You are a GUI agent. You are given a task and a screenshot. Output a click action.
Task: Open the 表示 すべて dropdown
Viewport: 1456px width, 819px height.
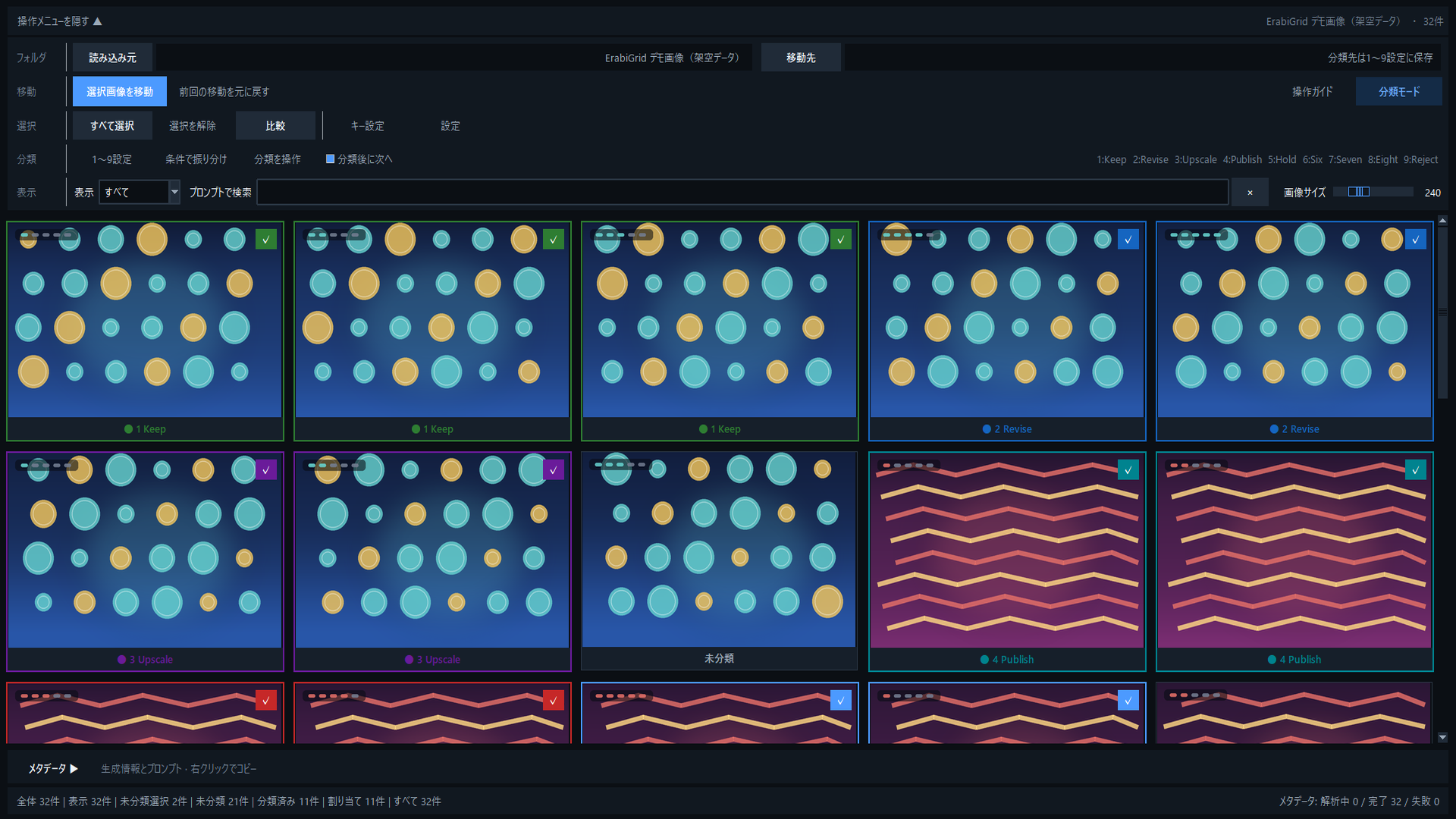point(140,193)
